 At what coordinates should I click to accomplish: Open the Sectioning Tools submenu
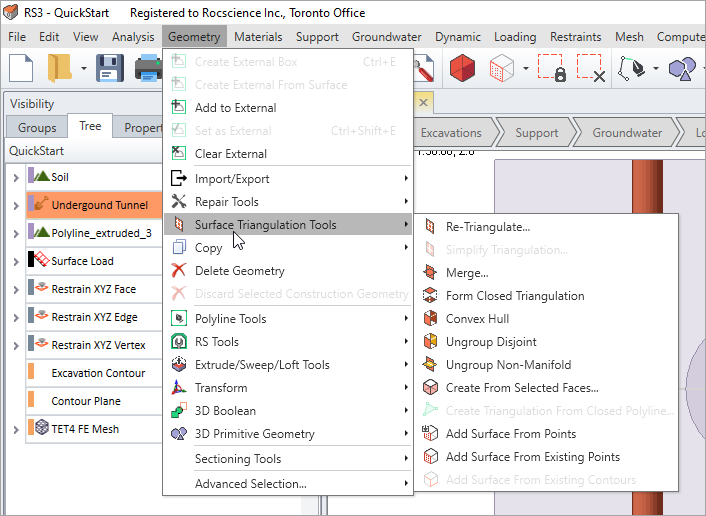point(288,458)
